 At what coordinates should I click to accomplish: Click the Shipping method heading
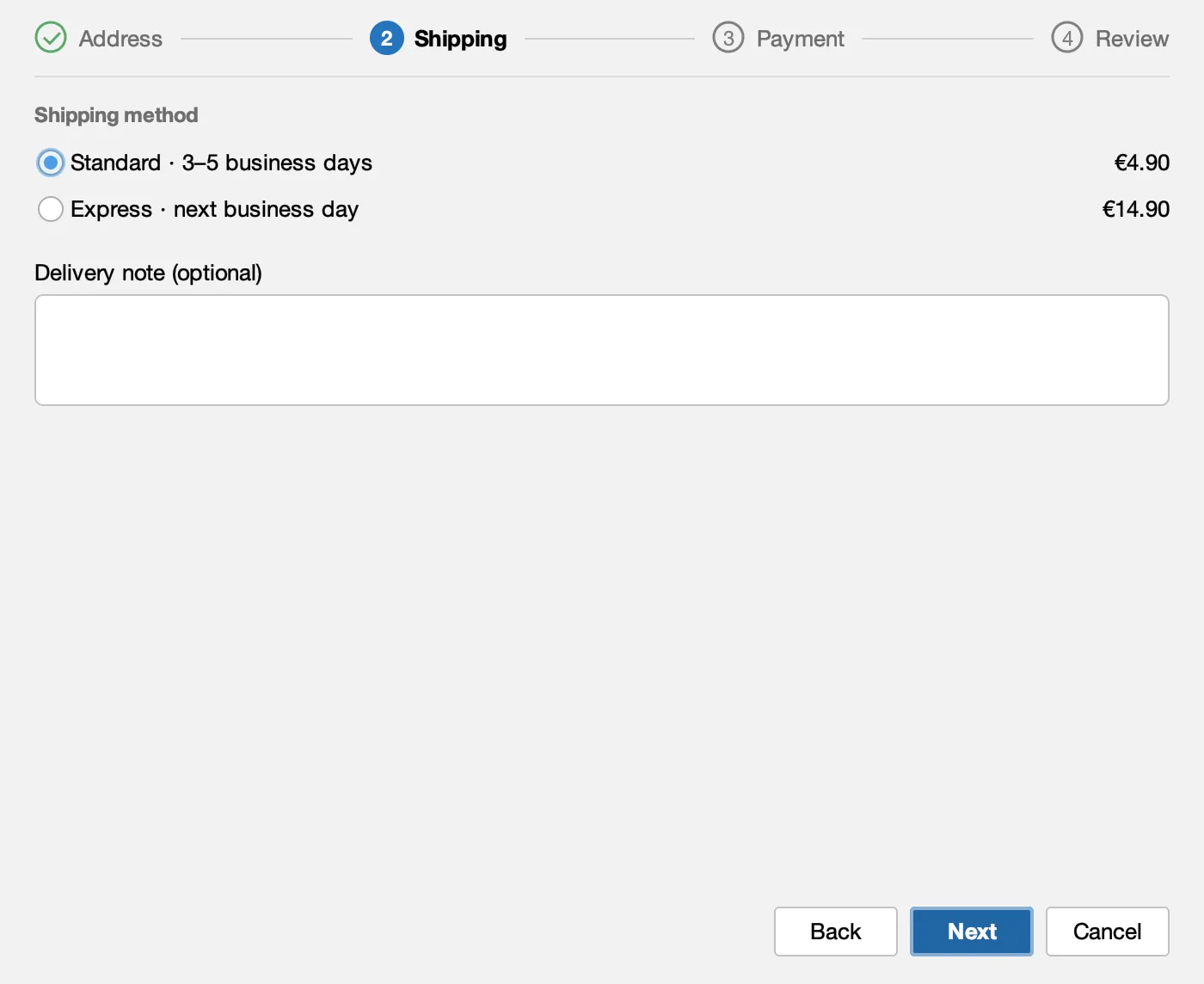[116, 115]
